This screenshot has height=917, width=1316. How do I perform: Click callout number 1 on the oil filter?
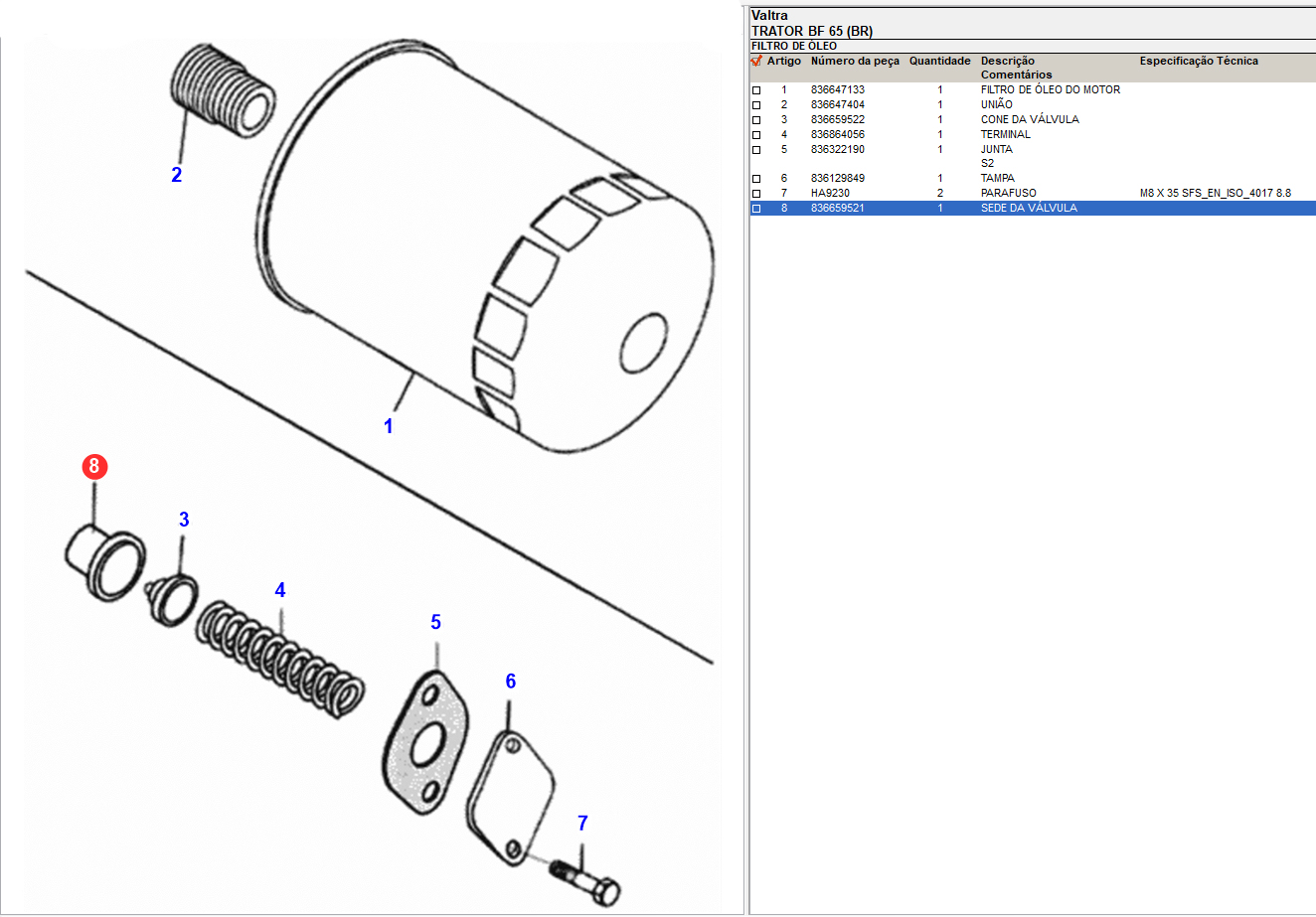tap(389, 426)
